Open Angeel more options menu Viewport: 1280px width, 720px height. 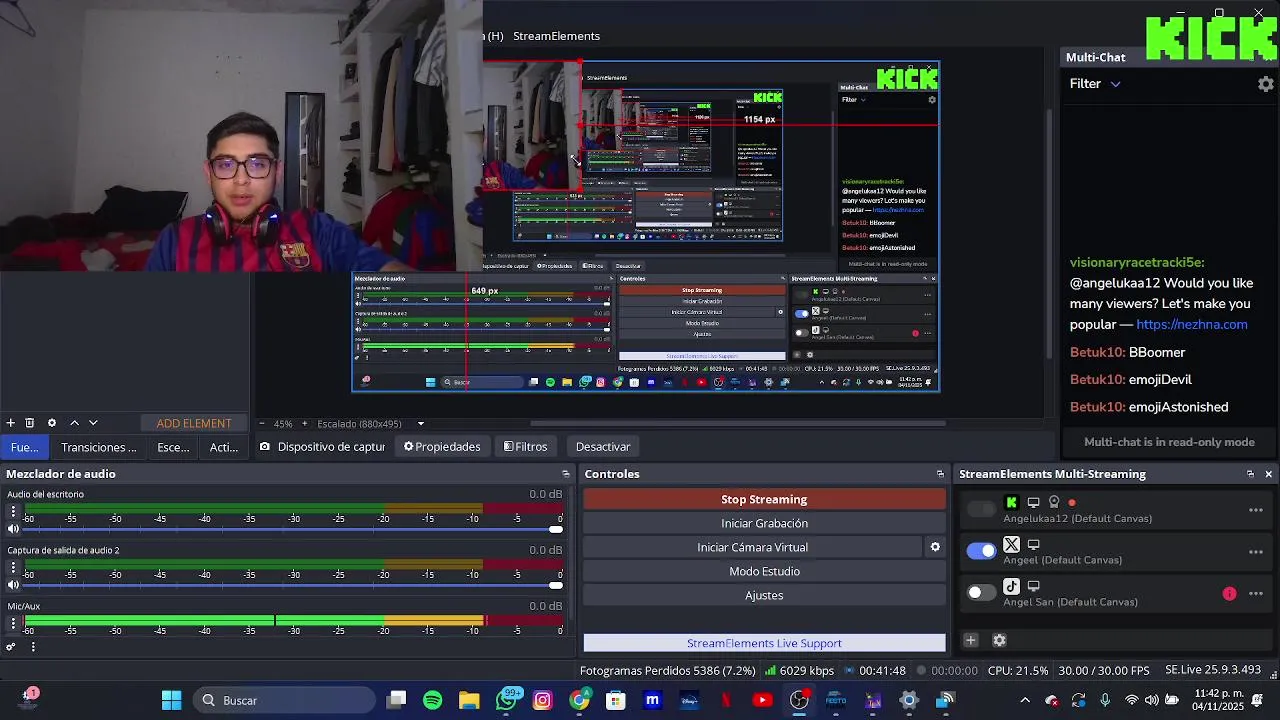(x=1256, y=552)
